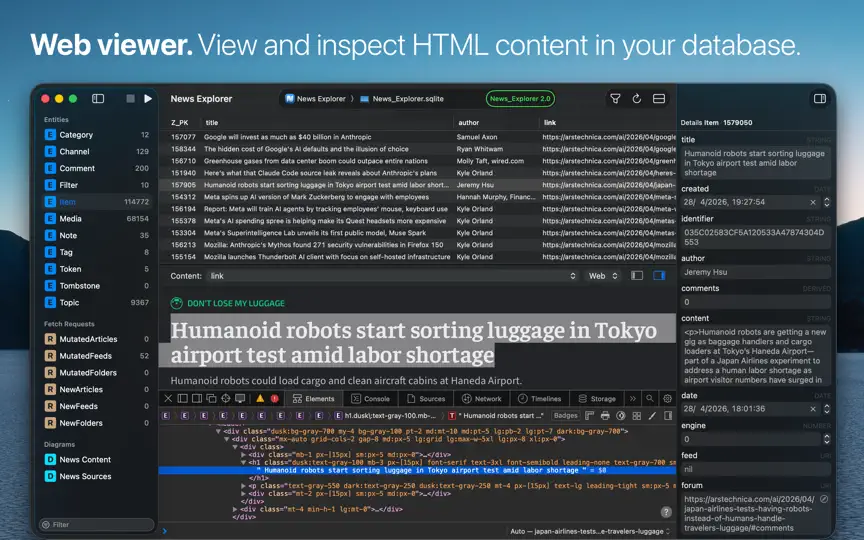Open the Auto context dropdown in console bar

click(590, 531)
